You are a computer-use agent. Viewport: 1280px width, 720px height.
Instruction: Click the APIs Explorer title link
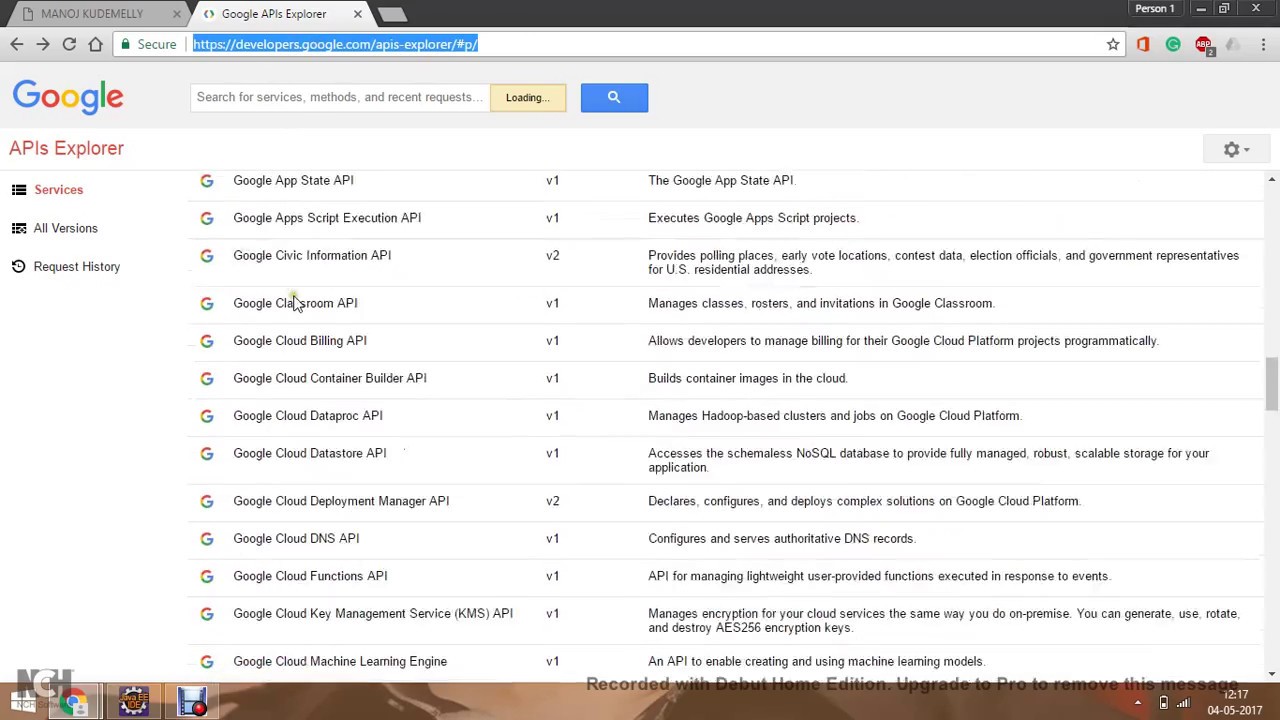click(x=66, y=148)
